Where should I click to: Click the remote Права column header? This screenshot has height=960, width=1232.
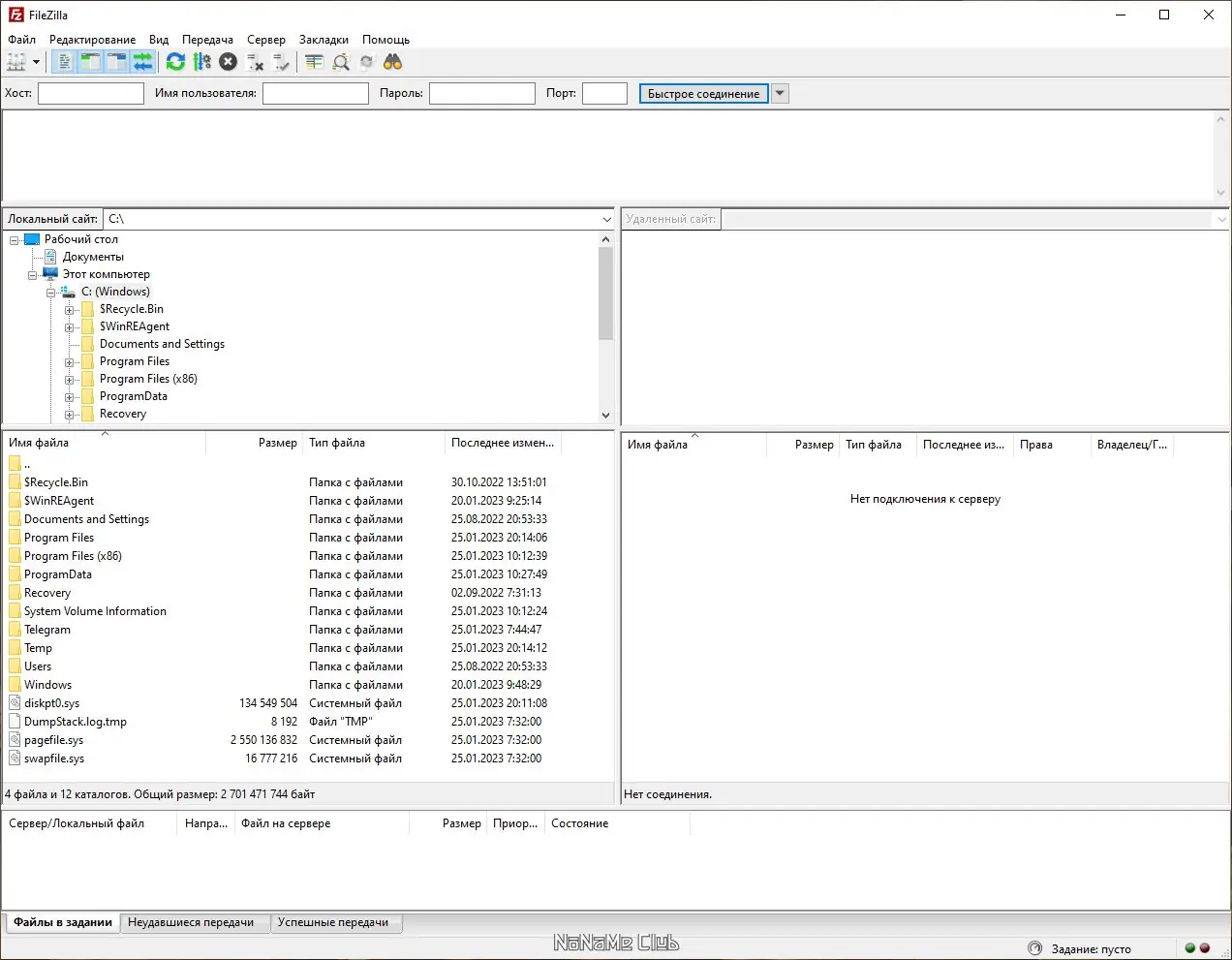pos(1052,445)
